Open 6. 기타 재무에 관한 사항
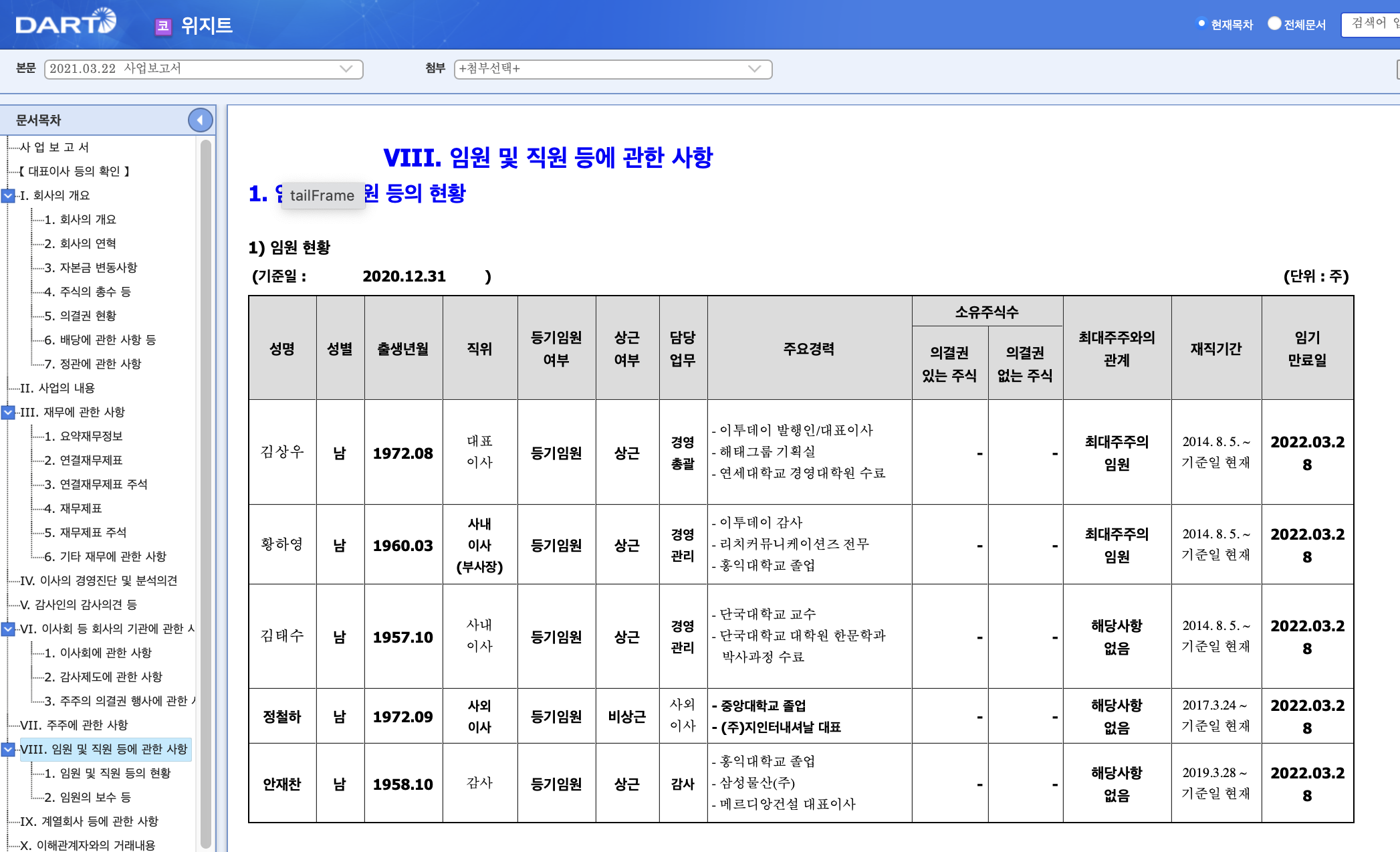 point(105,556)
